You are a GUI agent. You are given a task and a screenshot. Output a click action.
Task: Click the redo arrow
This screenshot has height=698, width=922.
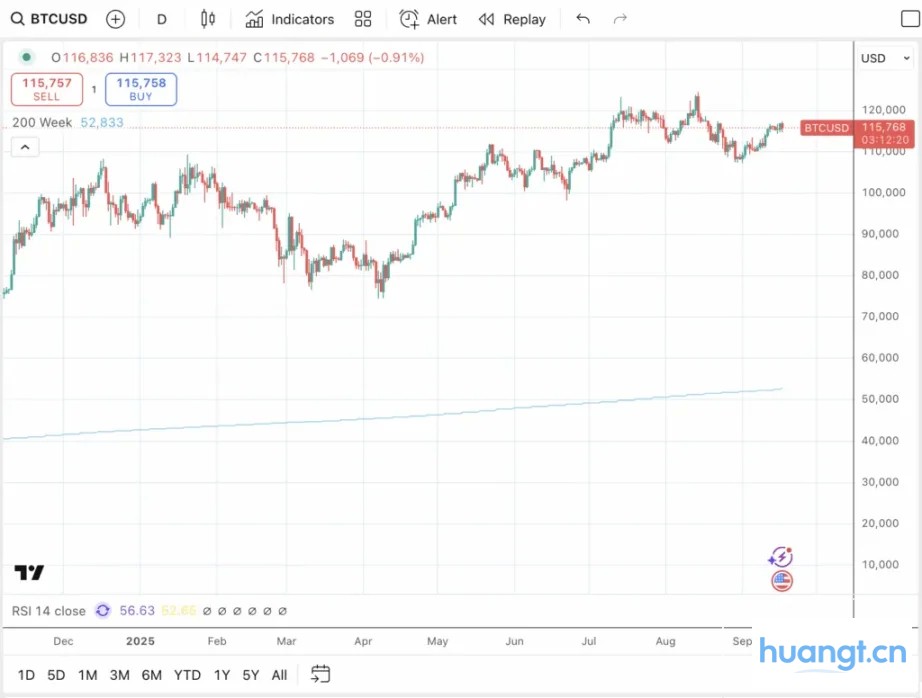pos(620,19)
